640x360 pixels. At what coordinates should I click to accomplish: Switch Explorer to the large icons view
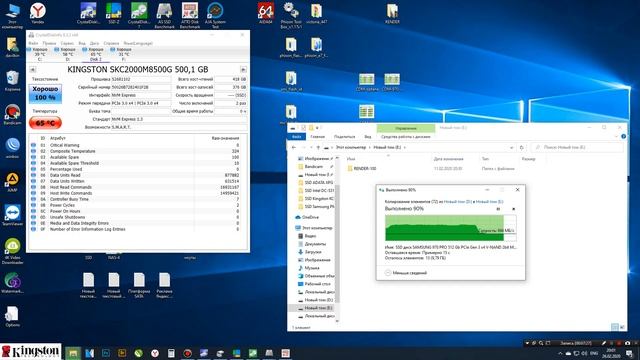point(622,327)
